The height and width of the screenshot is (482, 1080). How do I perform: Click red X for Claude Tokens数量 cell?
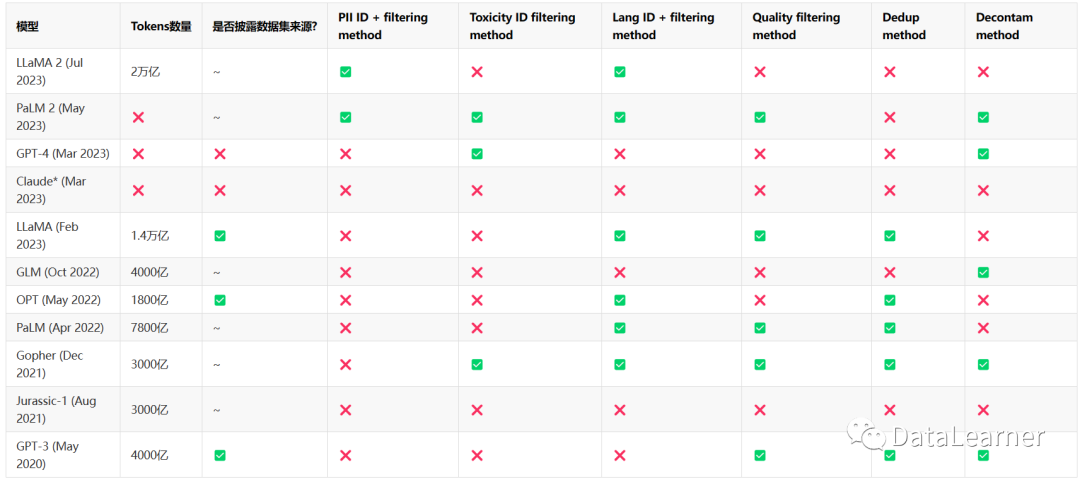click(138, 190)
